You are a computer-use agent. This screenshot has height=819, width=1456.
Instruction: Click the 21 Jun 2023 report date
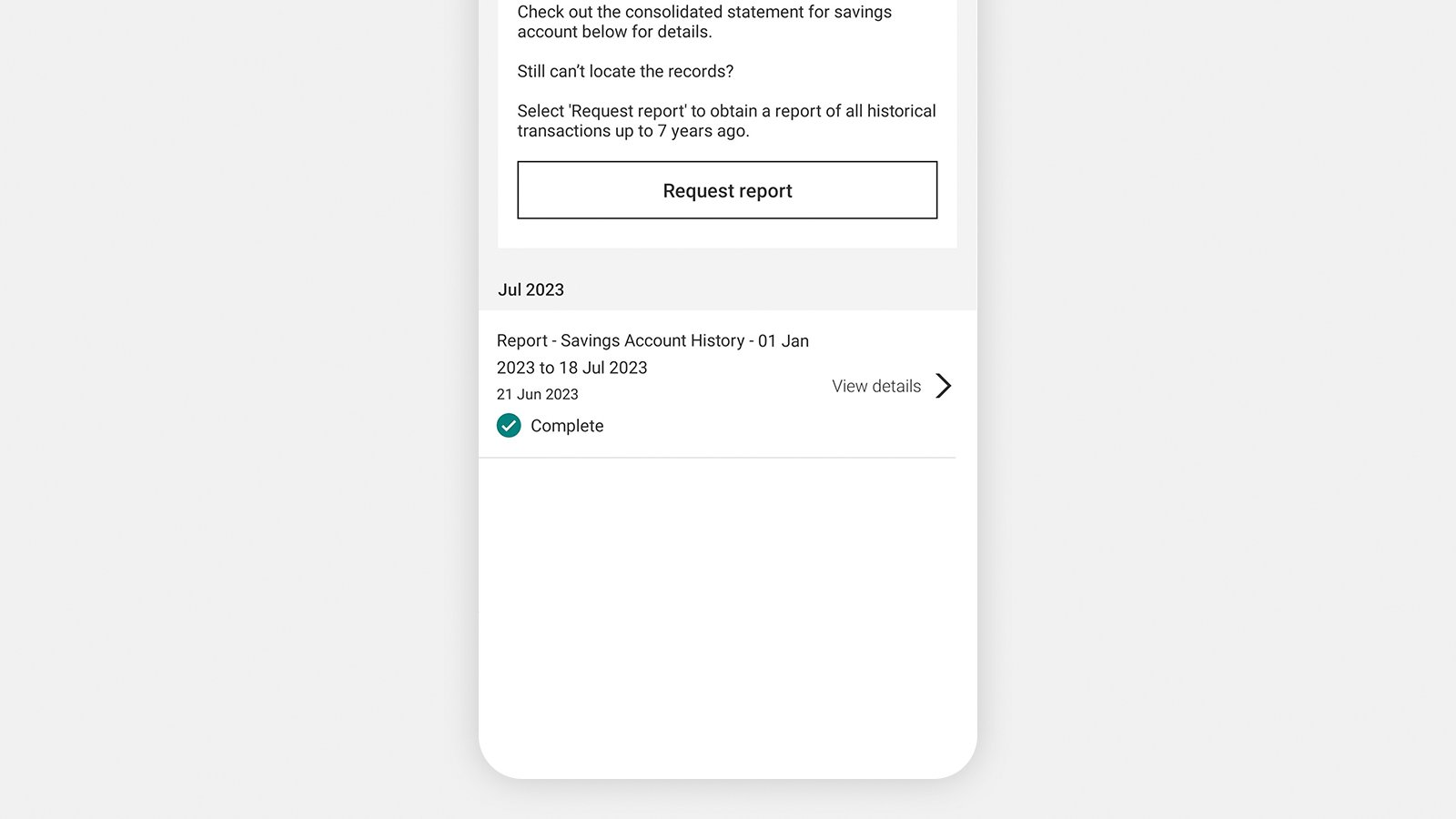537,394
